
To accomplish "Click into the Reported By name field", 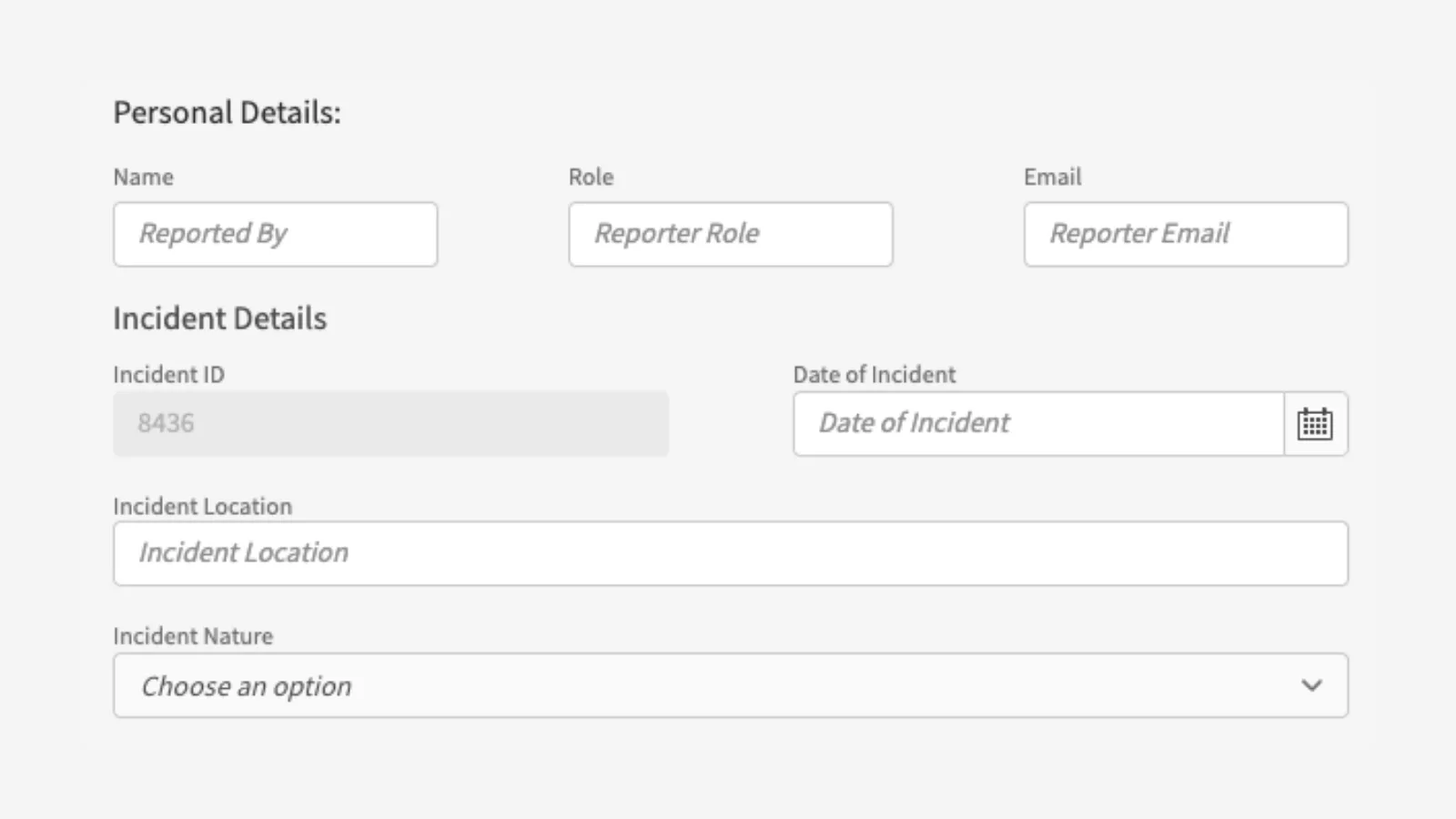I will pos(276,235).
